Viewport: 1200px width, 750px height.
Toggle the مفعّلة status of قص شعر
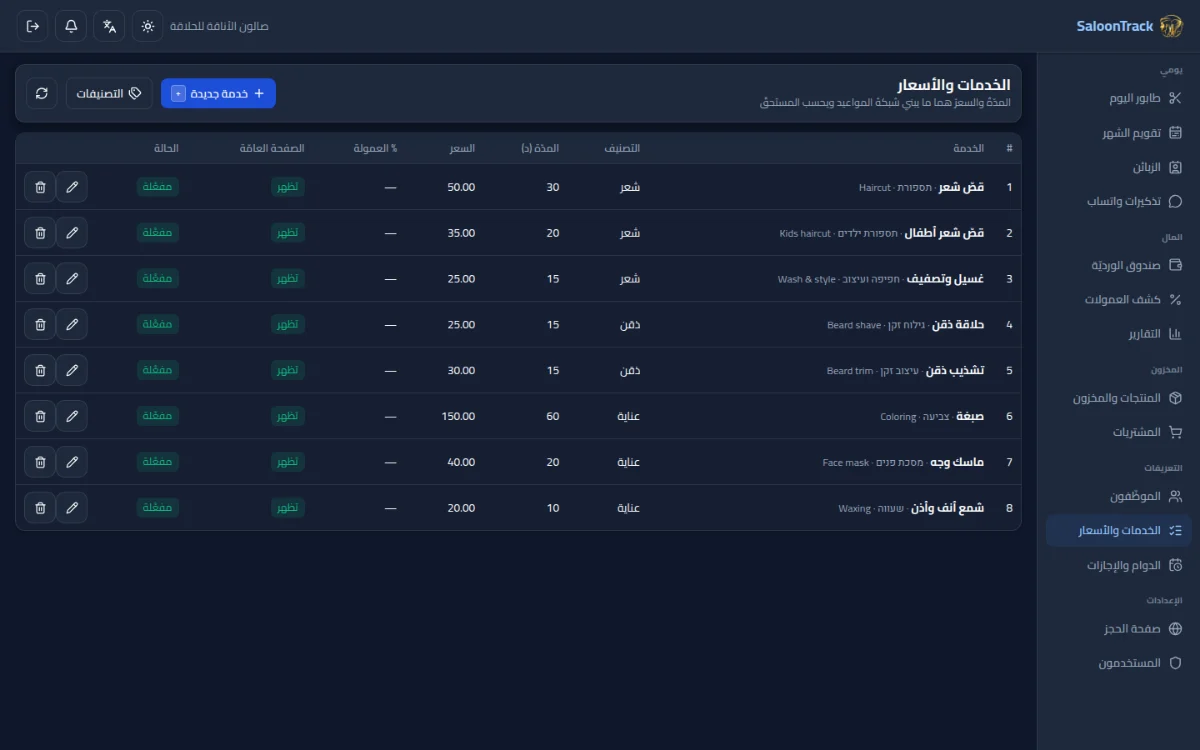pyautogui.click(x=158, y=187)
